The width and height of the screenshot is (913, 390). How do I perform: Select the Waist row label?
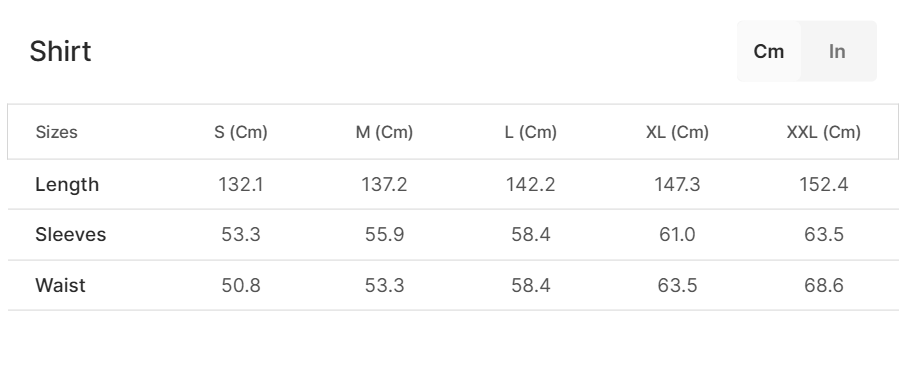(60, 285)
